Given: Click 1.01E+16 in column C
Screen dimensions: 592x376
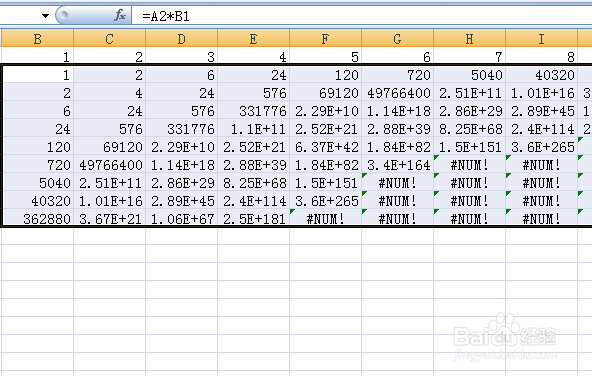Looking at the screenshot, I should pos(109,201).
